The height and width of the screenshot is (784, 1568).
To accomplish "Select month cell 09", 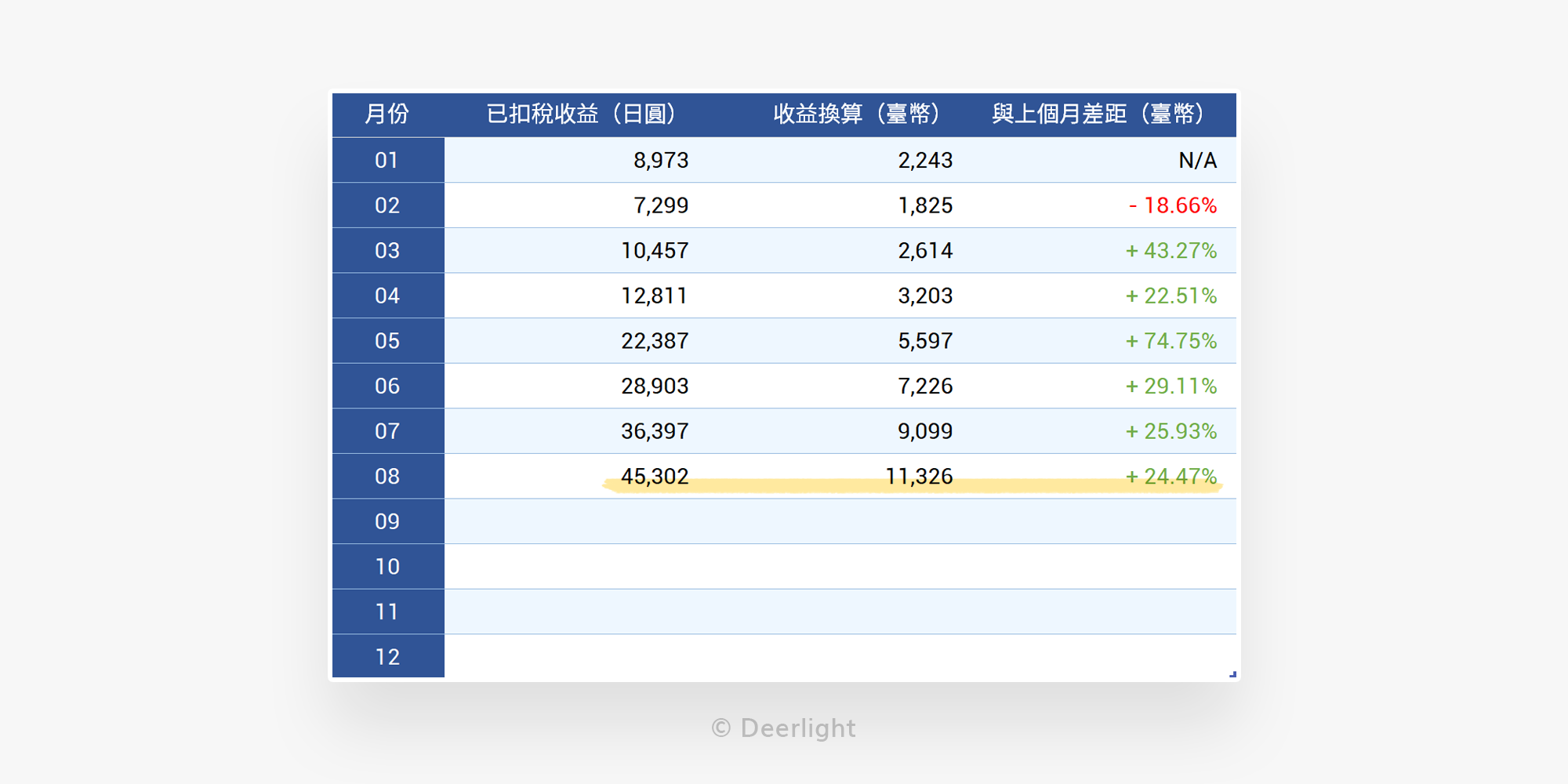I will [x=388, y=521].
